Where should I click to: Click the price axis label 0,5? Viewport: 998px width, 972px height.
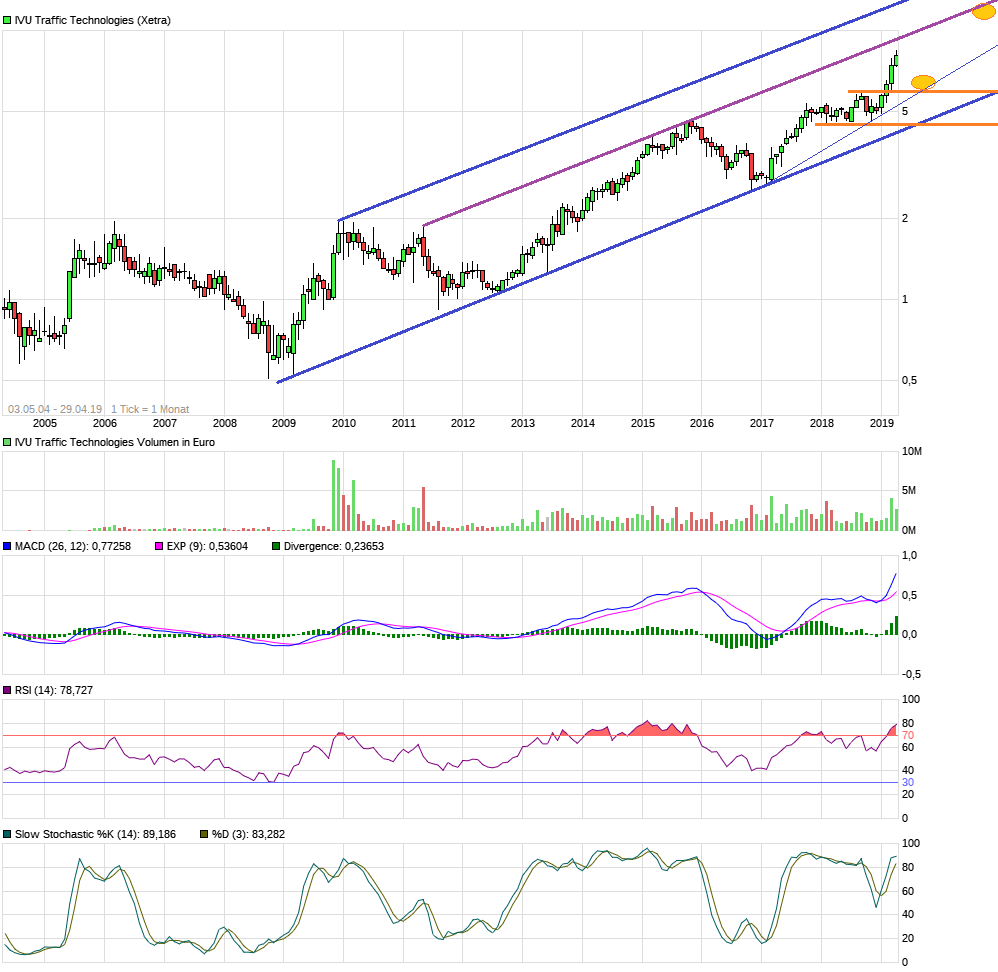[909, 381]
